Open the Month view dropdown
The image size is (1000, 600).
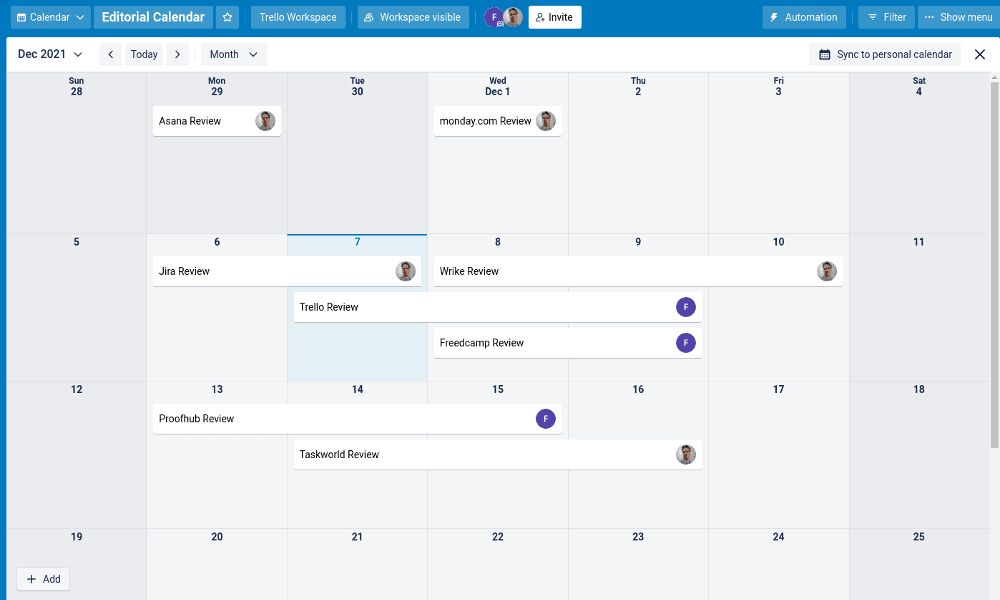point(233,54)
